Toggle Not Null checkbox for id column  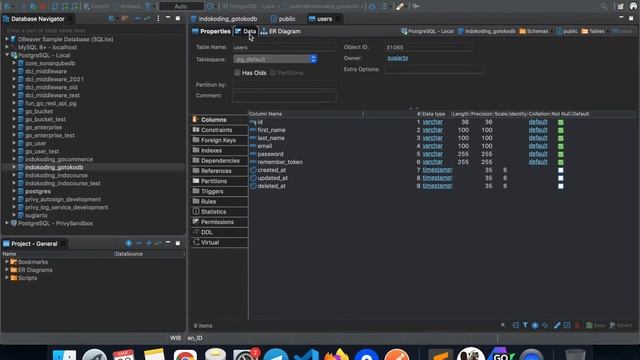561,122
